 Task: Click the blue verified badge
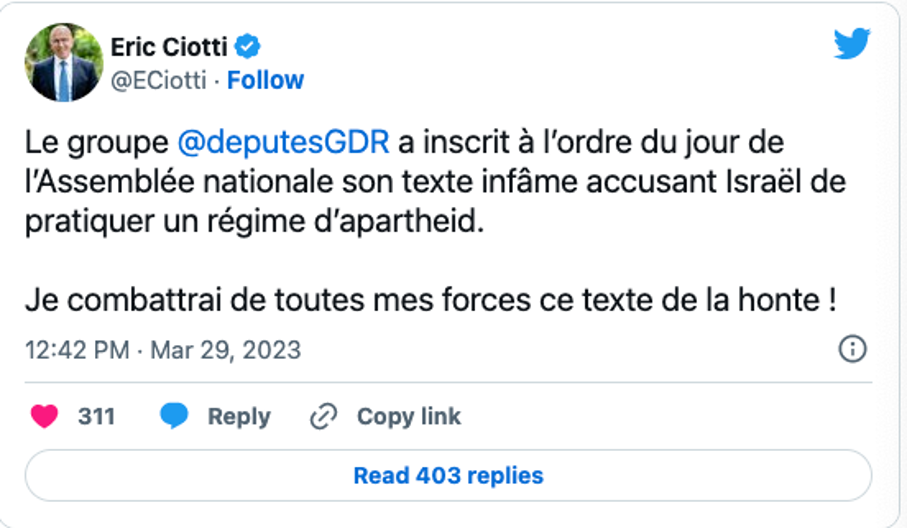(x=249, y=46)
